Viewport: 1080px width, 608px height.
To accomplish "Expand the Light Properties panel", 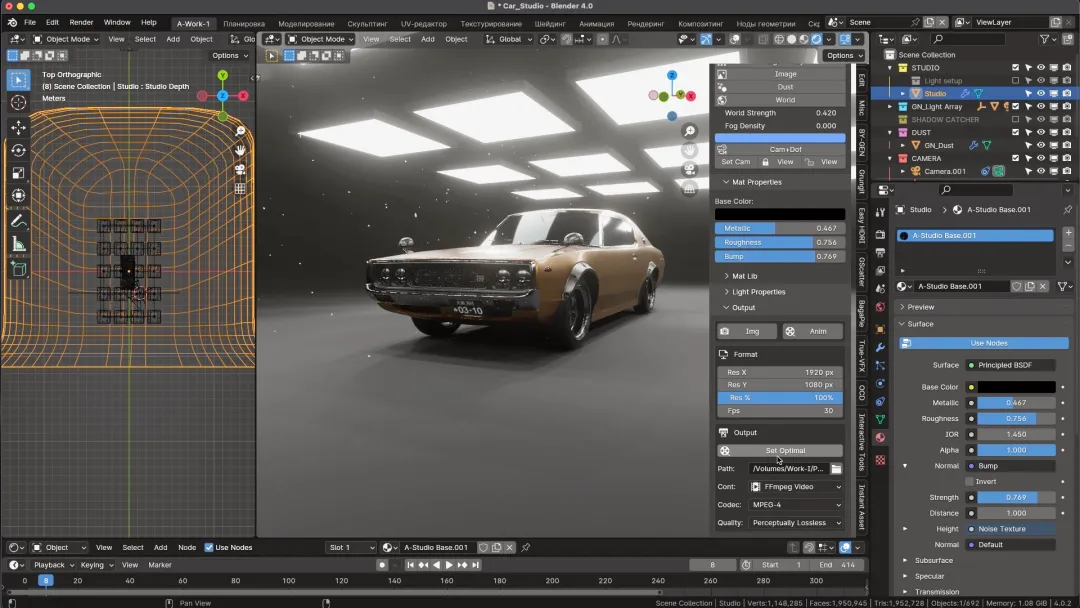I will pyautogui.click(x=758, y=292).
